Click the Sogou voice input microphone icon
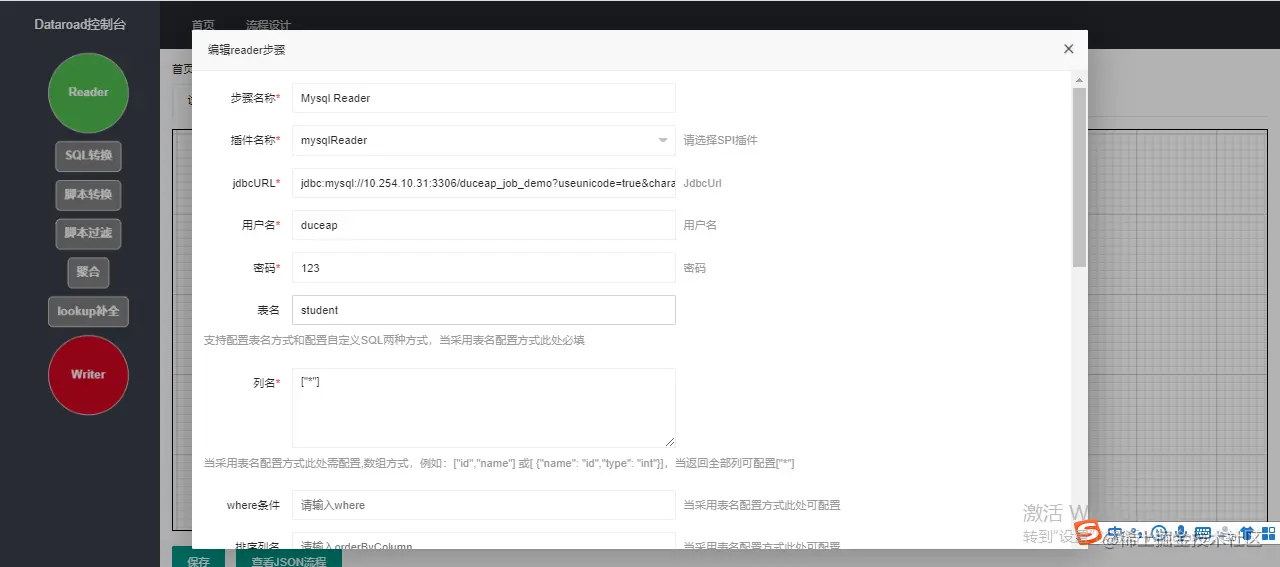 pos(1181,534)
